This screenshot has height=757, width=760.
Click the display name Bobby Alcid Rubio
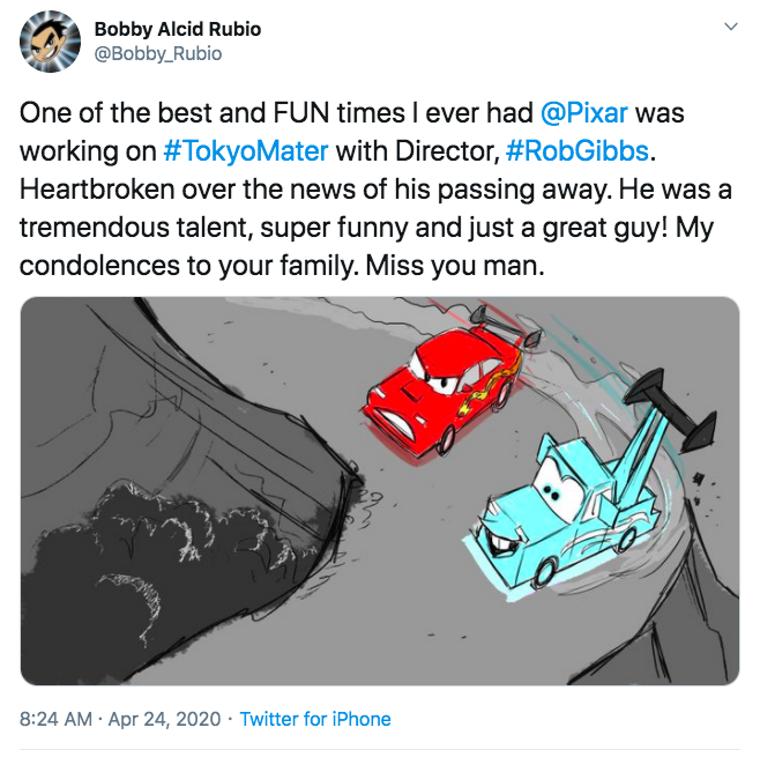[x=177, y=29]
